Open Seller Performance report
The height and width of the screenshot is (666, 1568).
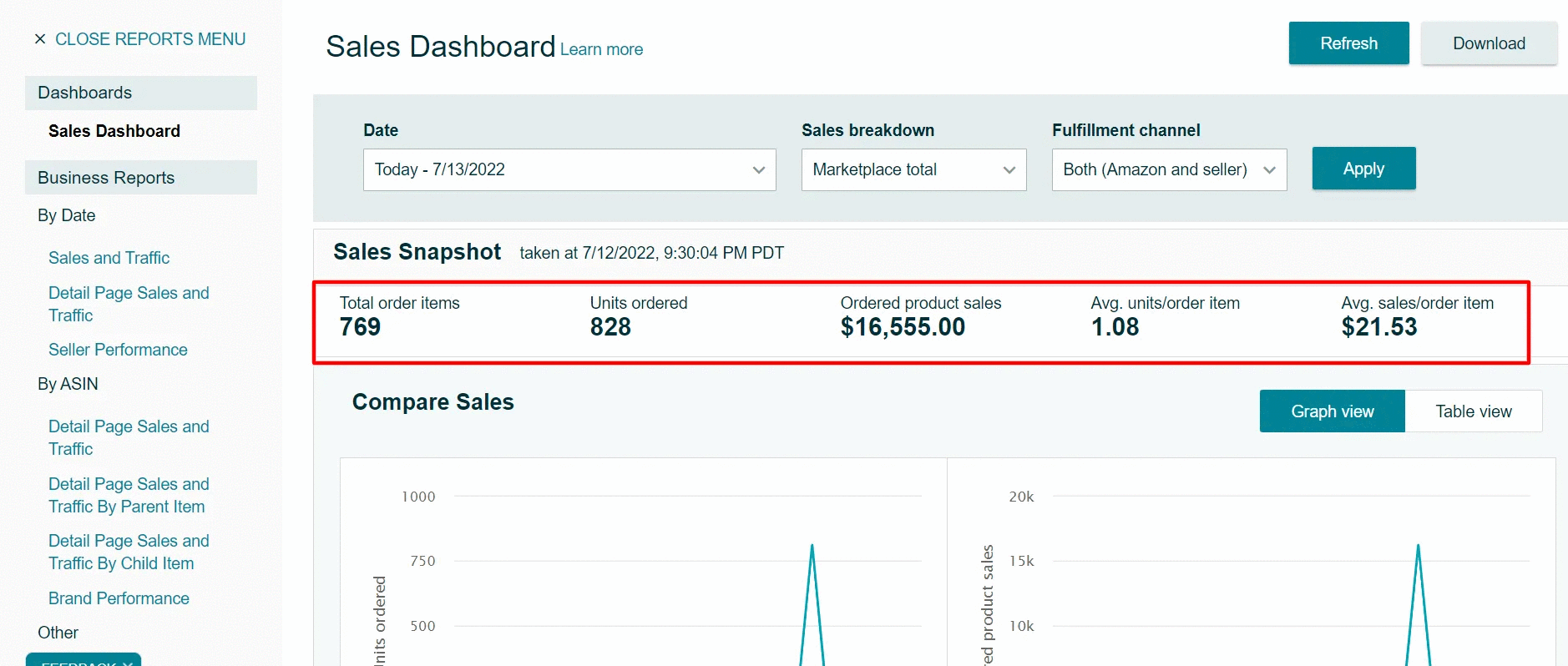pyautogui.click(x=118, y=350)
